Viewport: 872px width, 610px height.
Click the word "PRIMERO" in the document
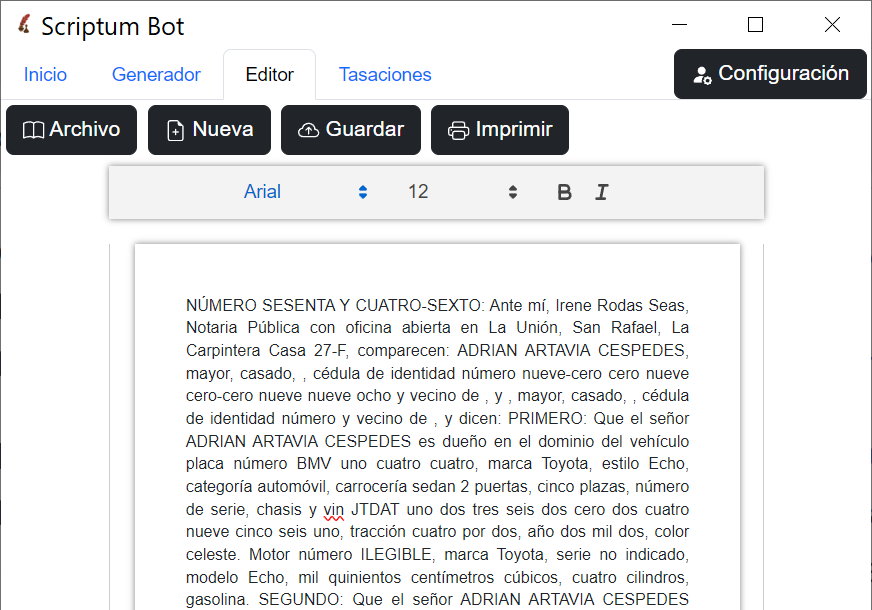[545, 418]
